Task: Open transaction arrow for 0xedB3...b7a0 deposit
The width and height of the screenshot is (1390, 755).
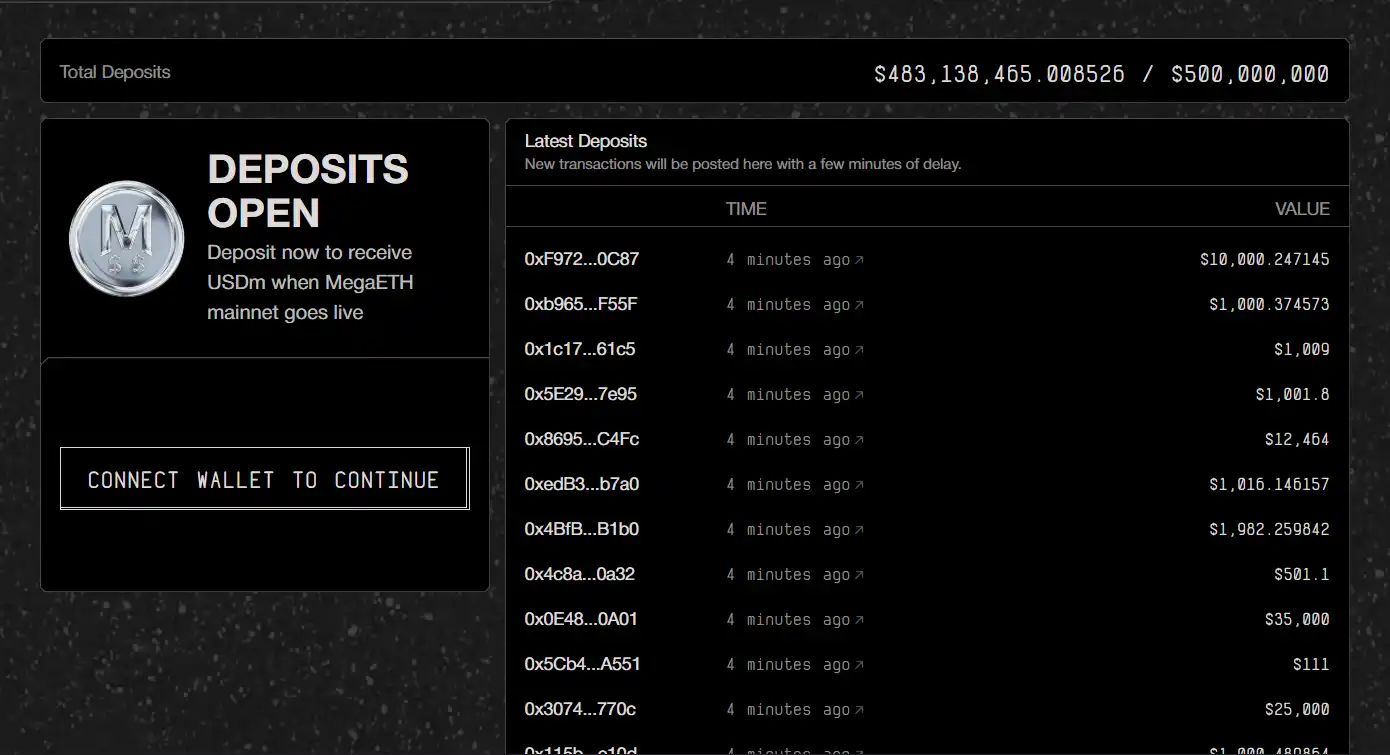Action: click(x=859, y=485)
